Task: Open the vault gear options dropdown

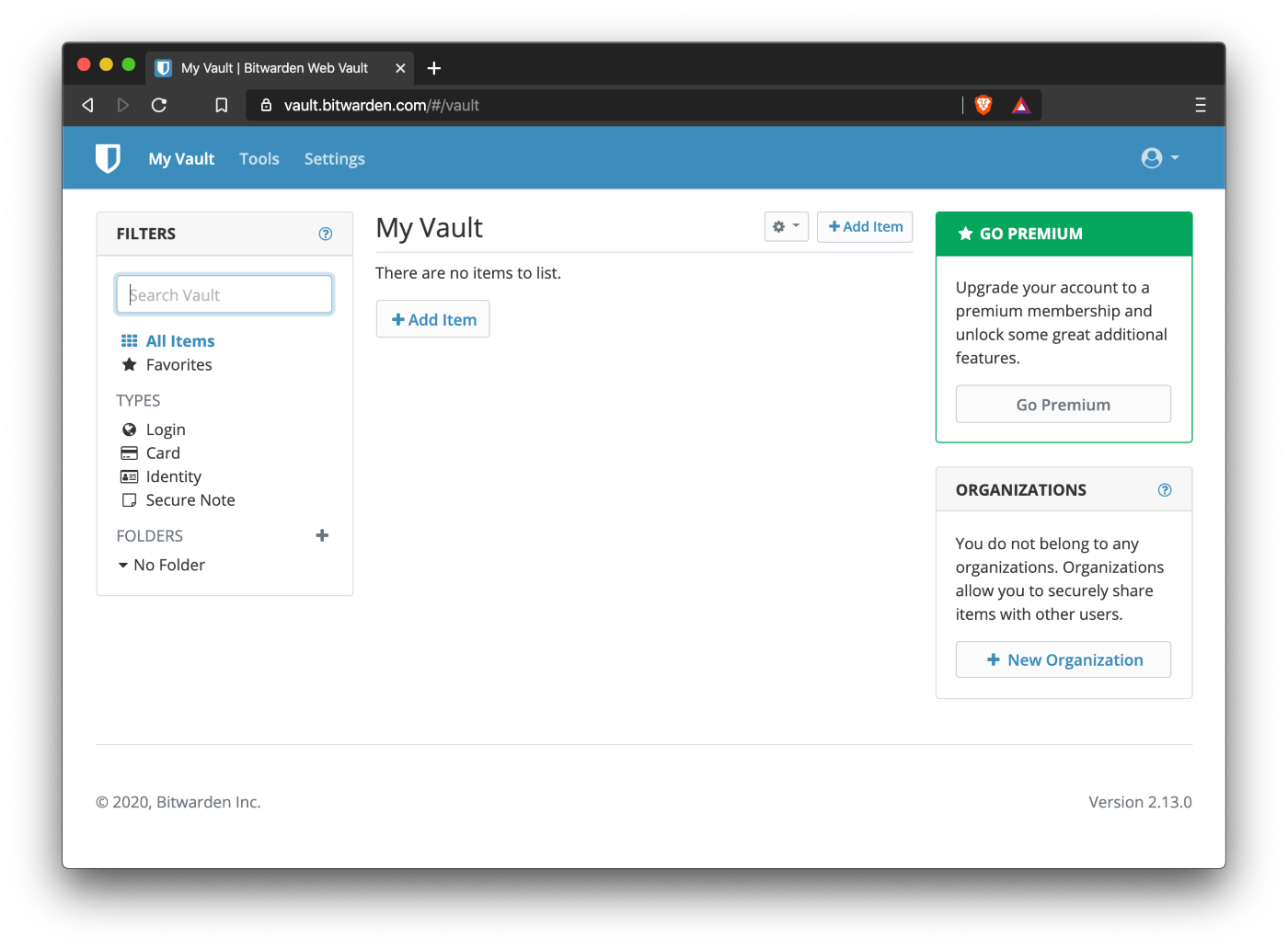Action: 787,226
